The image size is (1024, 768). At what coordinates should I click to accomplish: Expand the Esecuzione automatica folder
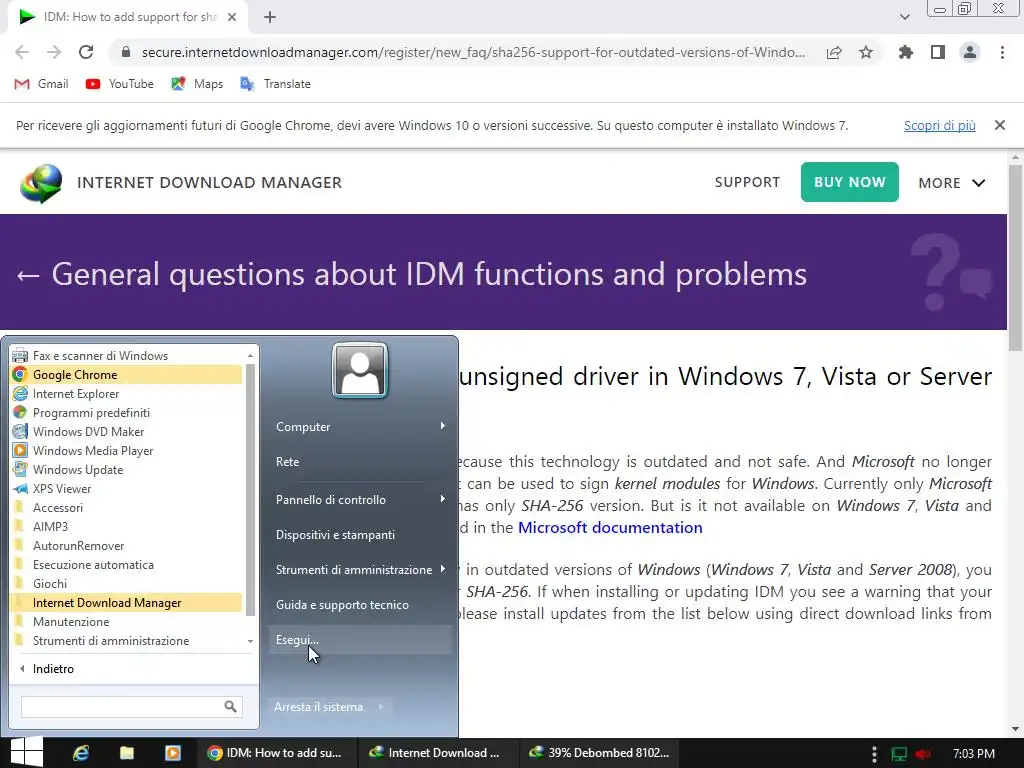pos(127,564)
